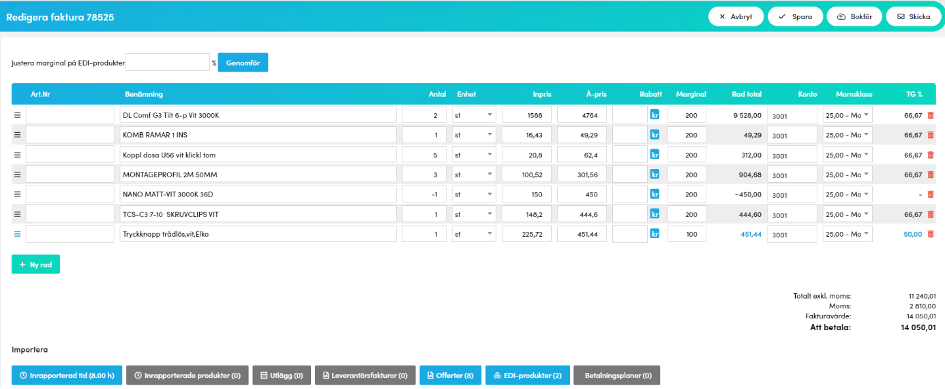Open Offerter (8) import

(451, 375)
